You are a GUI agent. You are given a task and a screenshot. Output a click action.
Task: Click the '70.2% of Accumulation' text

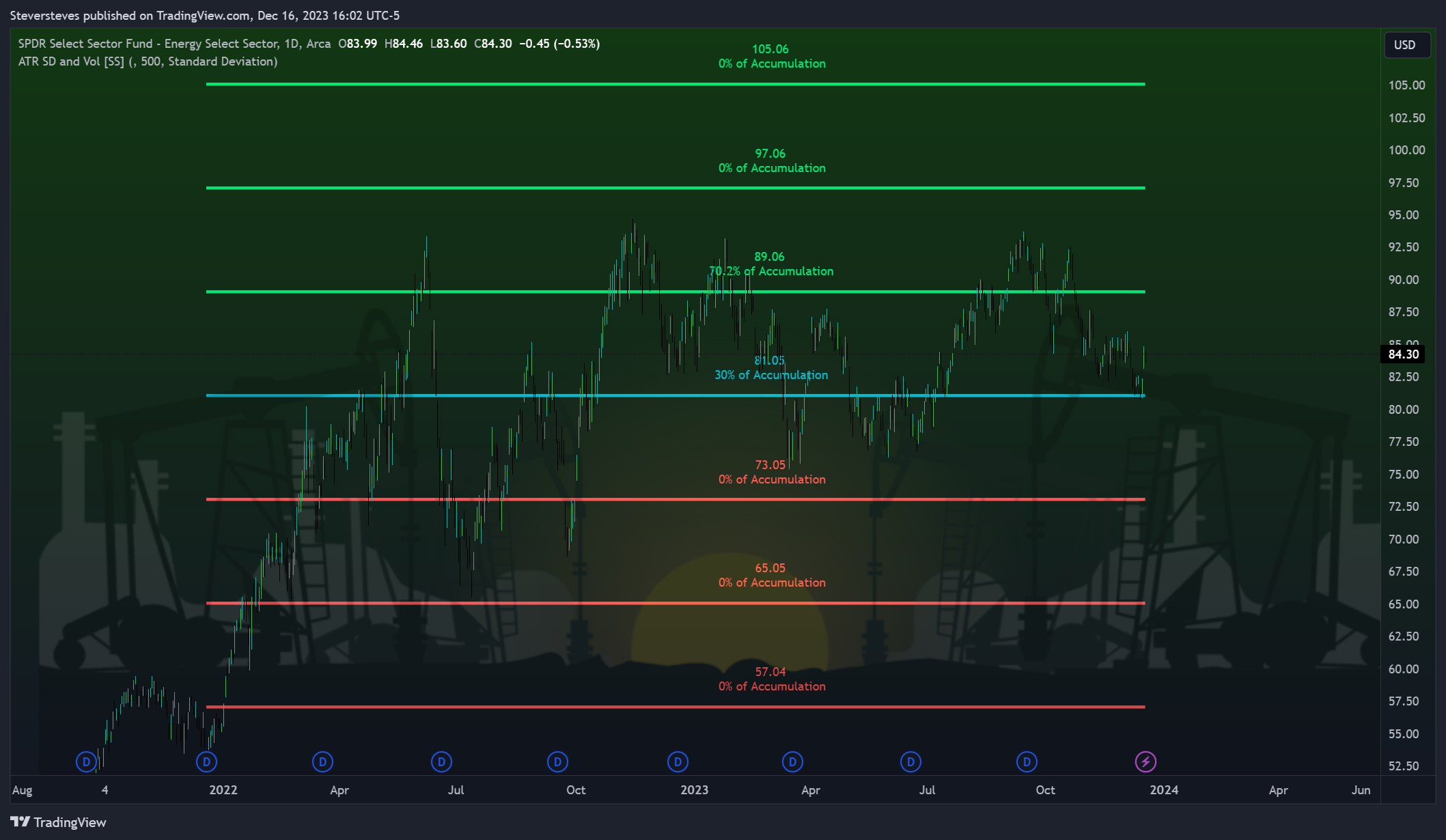pyautogui.click(x=771, y=271)
